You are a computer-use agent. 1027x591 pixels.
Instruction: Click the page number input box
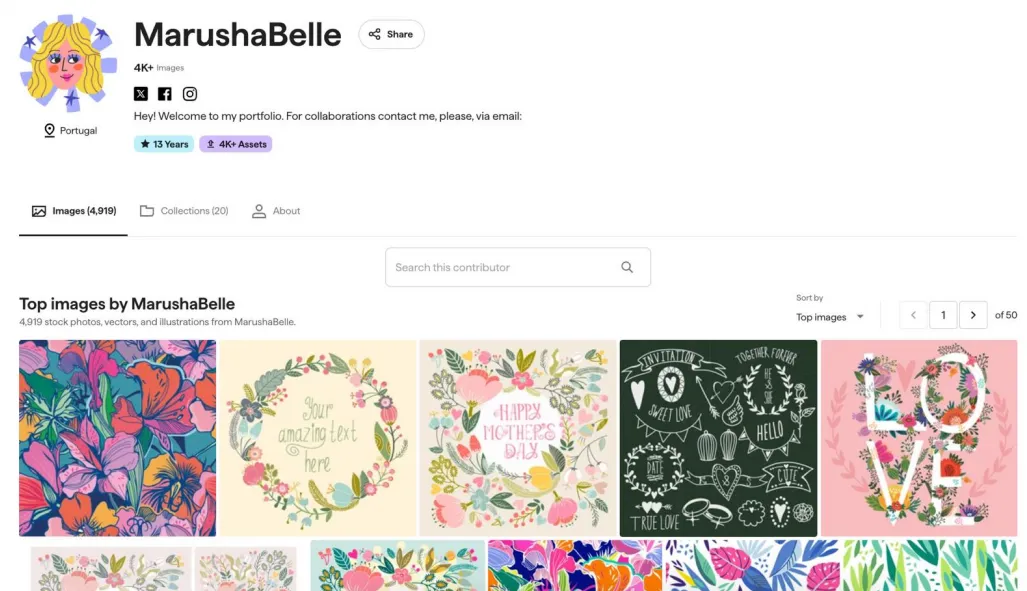[943, 316]
